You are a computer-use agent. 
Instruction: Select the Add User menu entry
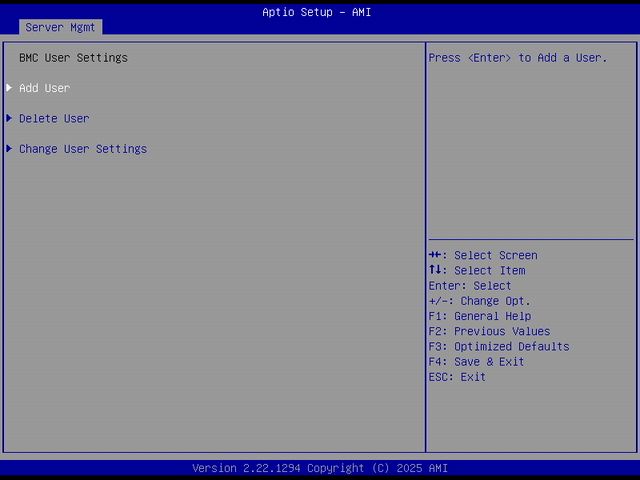click(x=44, y=88)
